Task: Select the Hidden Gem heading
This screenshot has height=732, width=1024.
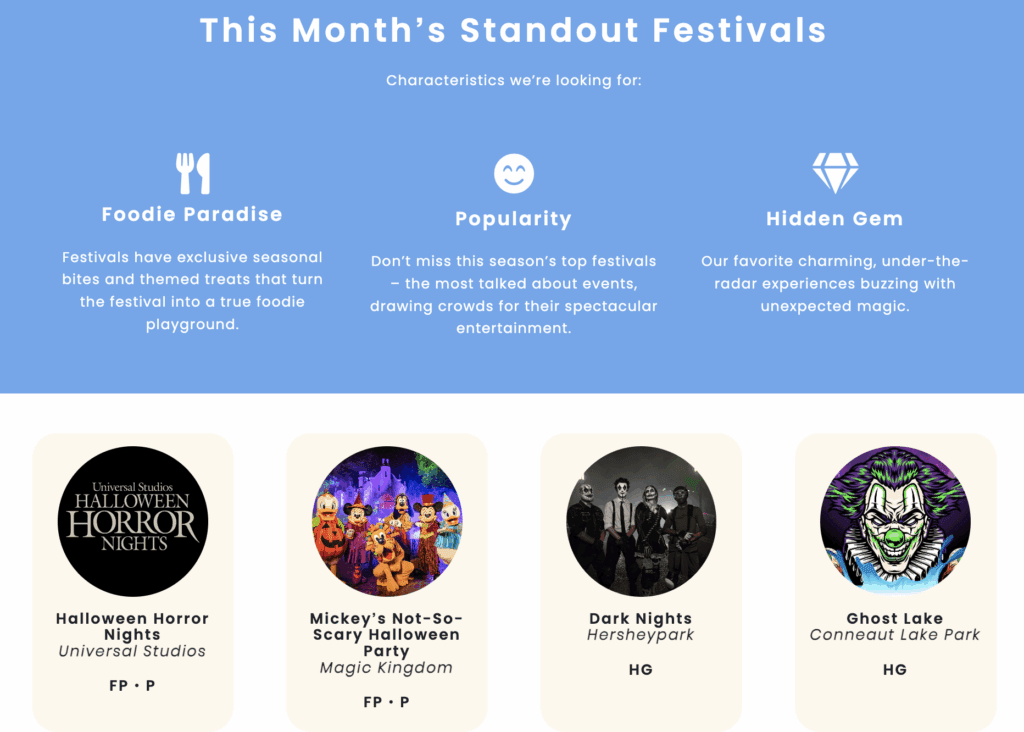Action: 835,219
